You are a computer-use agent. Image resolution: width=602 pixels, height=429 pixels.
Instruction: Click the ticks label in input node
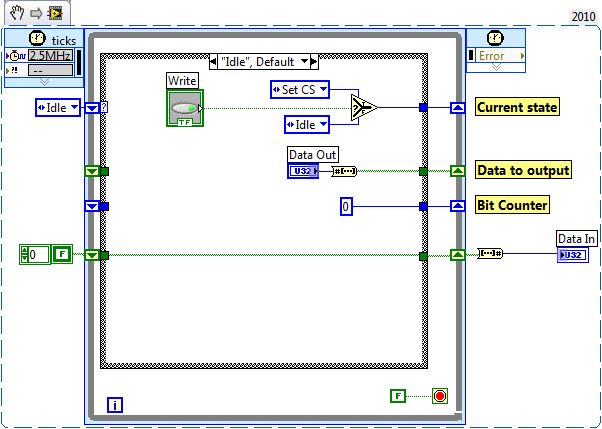click(64, 41)
